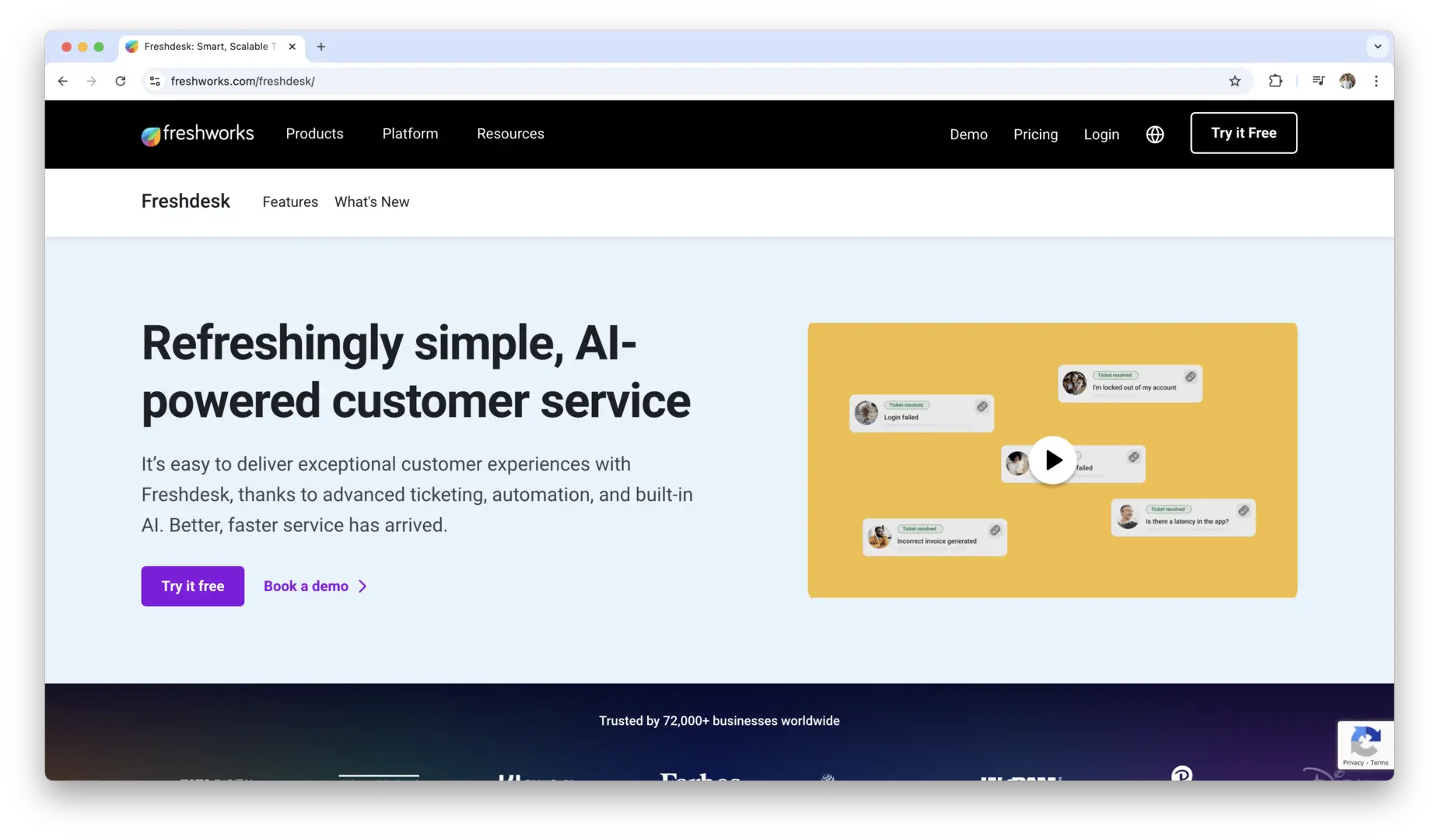Open Chrome's three-dot menu
Image resolution: width=1439 pixels, height=840 pixels.
click(1376, 81)
